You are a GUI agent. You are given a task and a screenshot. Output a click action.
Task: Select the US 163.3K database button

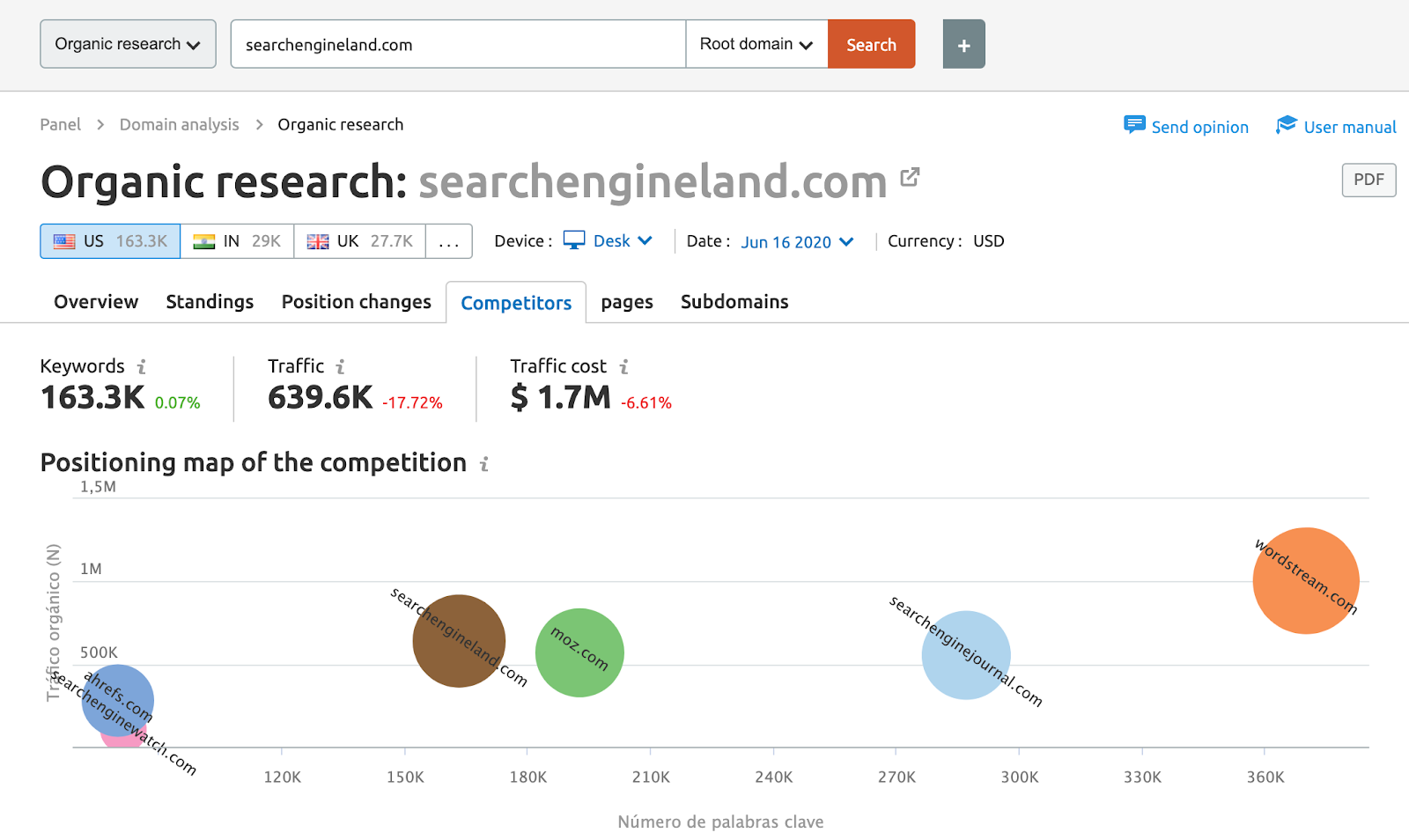click(x=110, y=241)
